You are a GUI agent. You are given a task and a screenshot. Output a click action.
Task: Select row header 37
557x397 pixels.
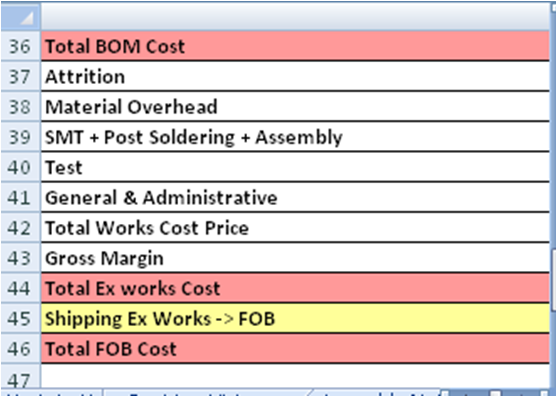20,76
